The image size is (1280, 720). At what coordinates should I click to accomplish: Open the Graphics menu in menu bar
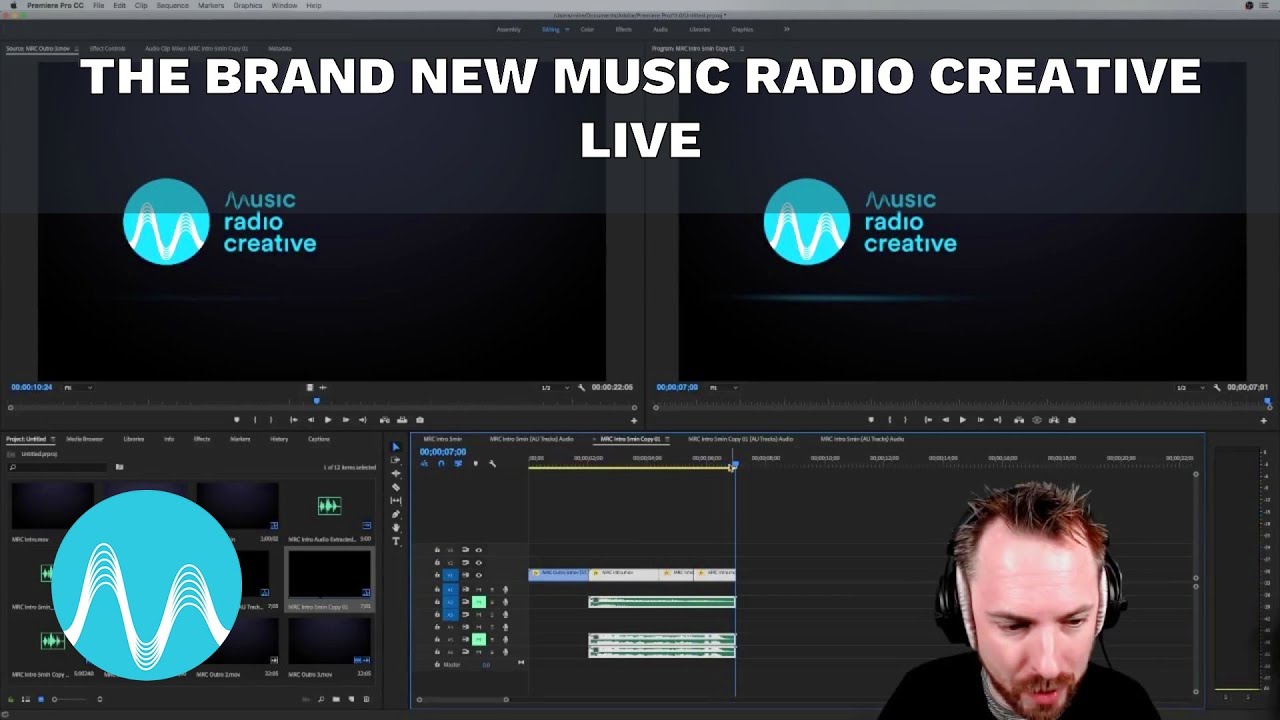click(247, 6)
